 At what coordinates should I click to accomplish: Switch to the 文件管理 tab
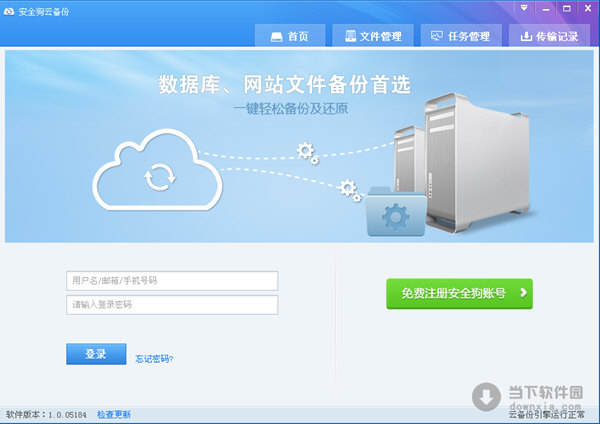click(x=373, y=36)
